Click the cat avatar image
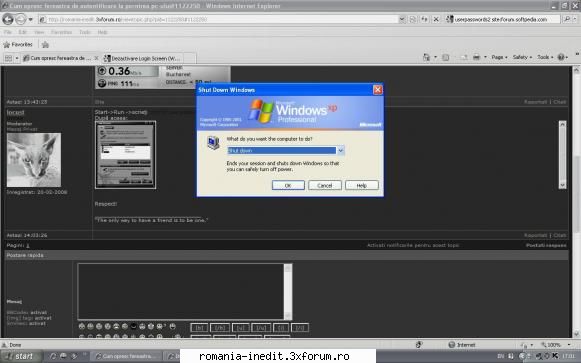Viewport: 581px width, 363px height. click(x=34, y=160)
